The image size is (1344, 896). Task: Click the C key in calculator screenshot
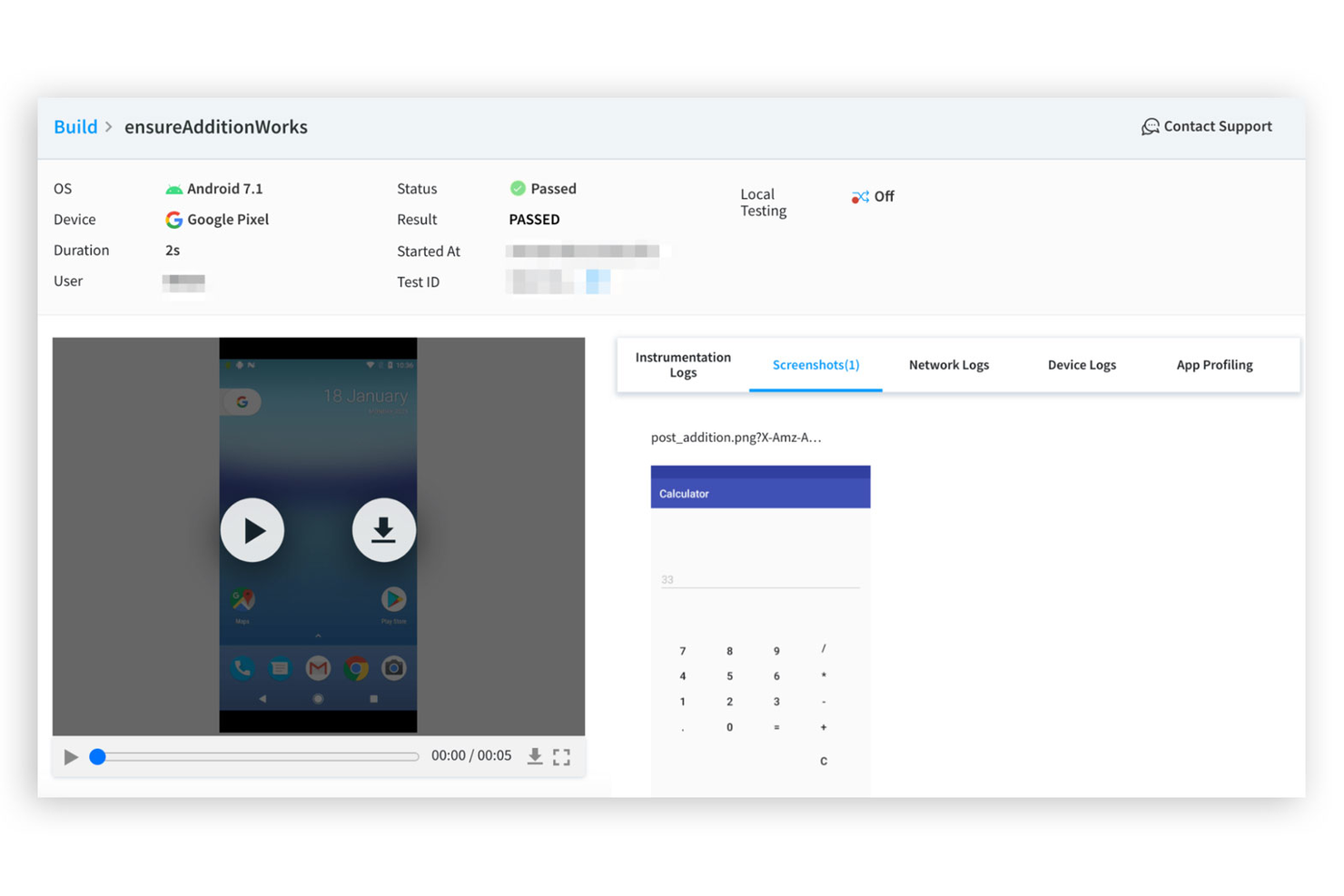click(x=824, y=762)
